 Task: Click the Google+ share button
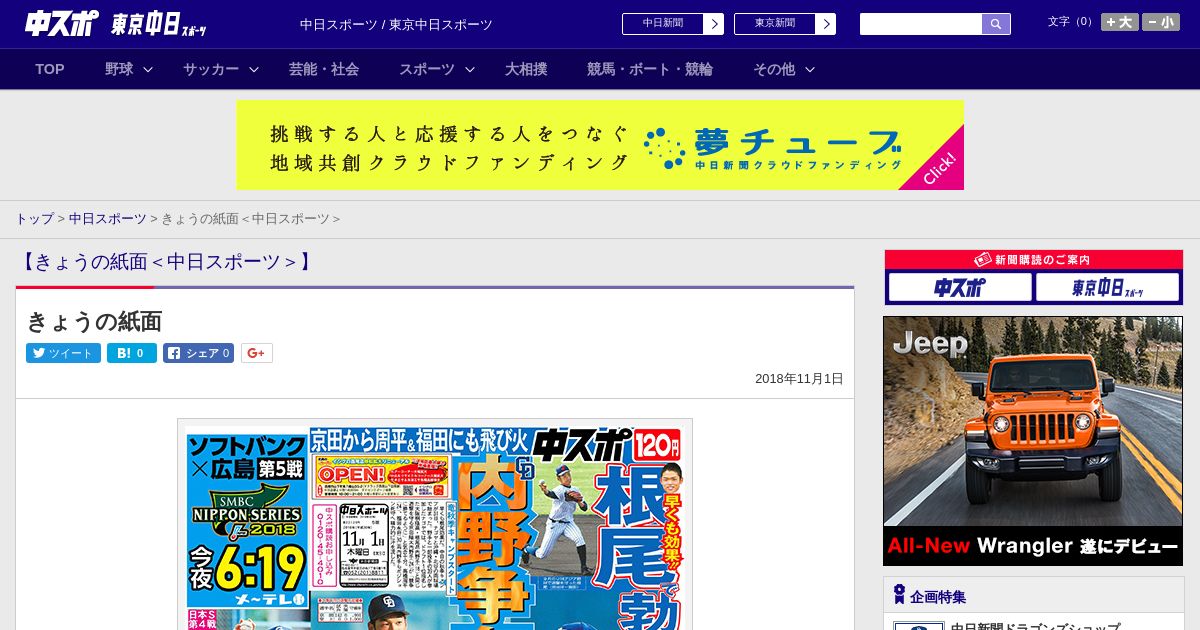256,353
